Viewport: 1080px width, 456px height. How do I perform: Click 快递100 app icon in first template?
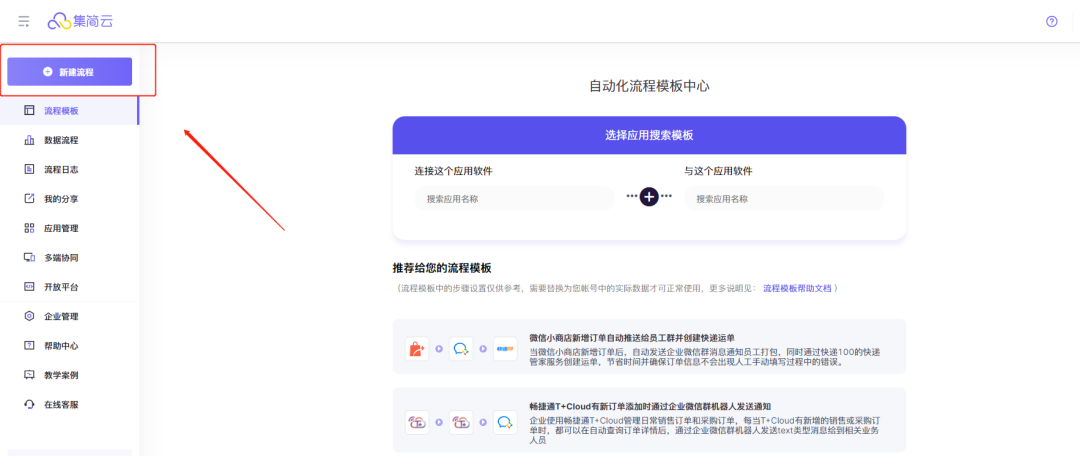(505, 349)
